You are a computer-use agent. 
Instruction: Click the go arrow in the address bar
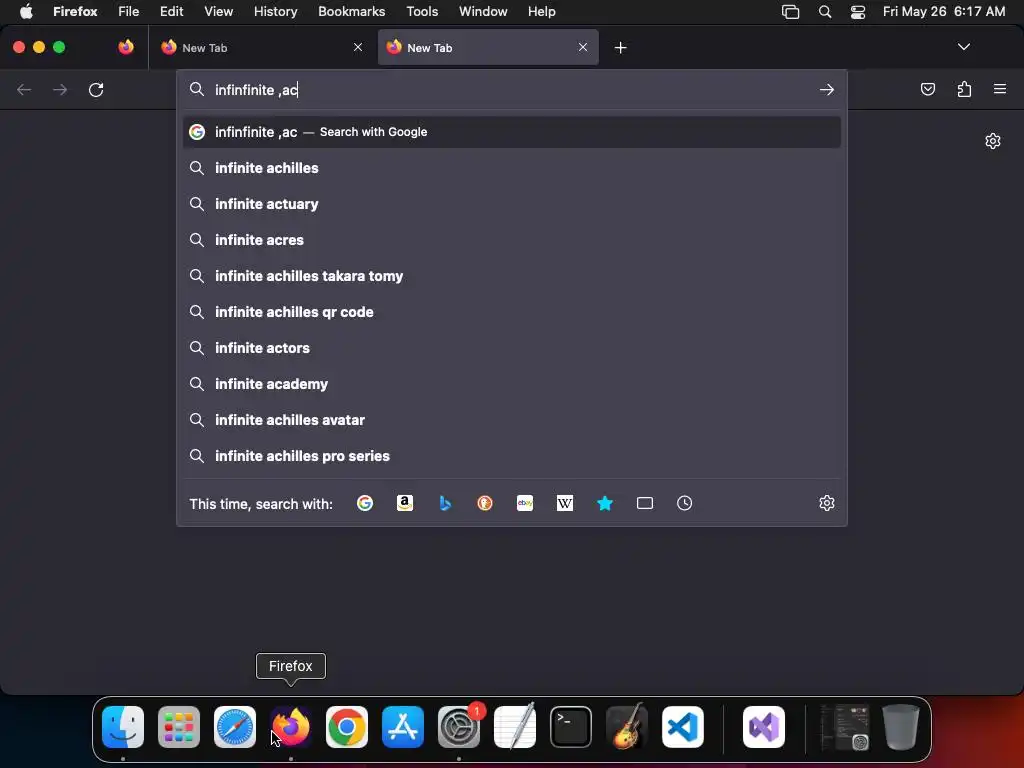(827, 89)
